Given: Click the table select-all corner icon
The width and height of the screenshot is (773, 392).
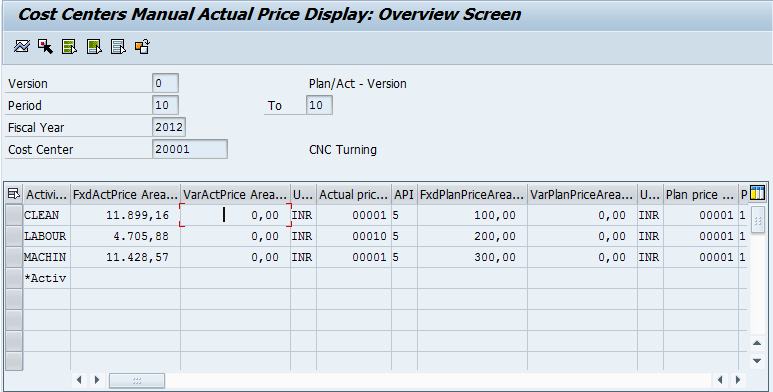Looking at the screenshot, I should (x=14, y=194).
